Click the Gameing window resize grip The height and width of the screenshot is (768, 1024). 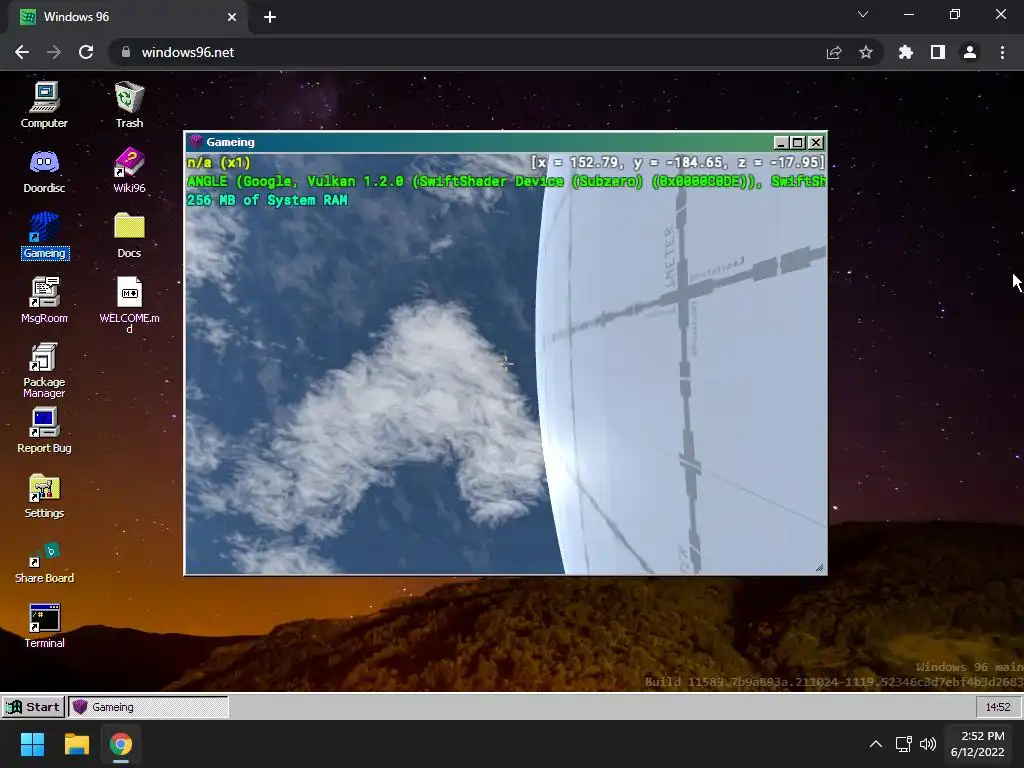[820, 568]
